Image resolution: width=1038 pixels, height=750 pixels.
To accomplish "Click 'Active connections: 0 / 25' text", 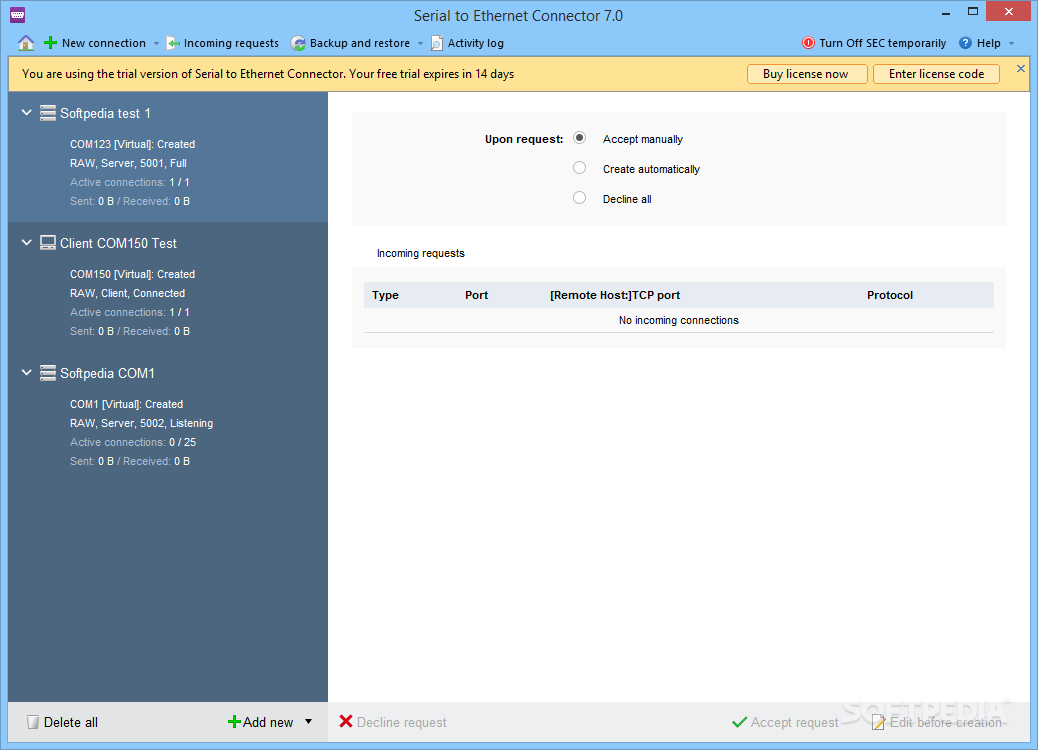I will [133, 442].
